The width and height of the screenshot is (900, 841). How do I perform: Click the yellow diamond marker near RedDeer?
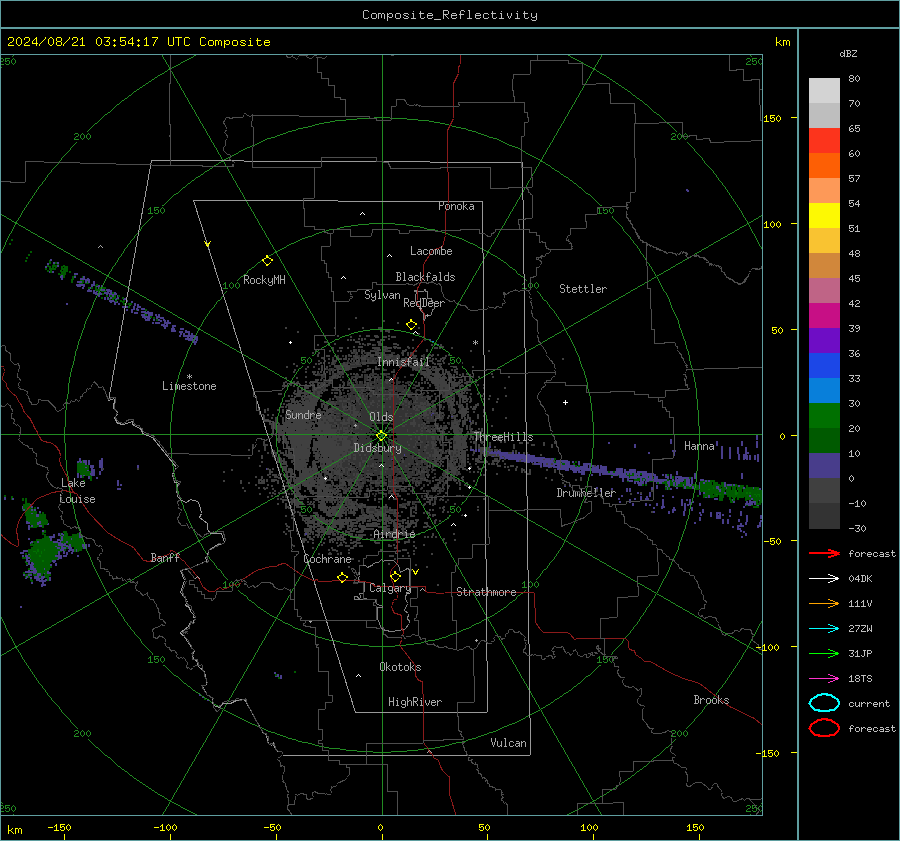[x=412, y=325]
